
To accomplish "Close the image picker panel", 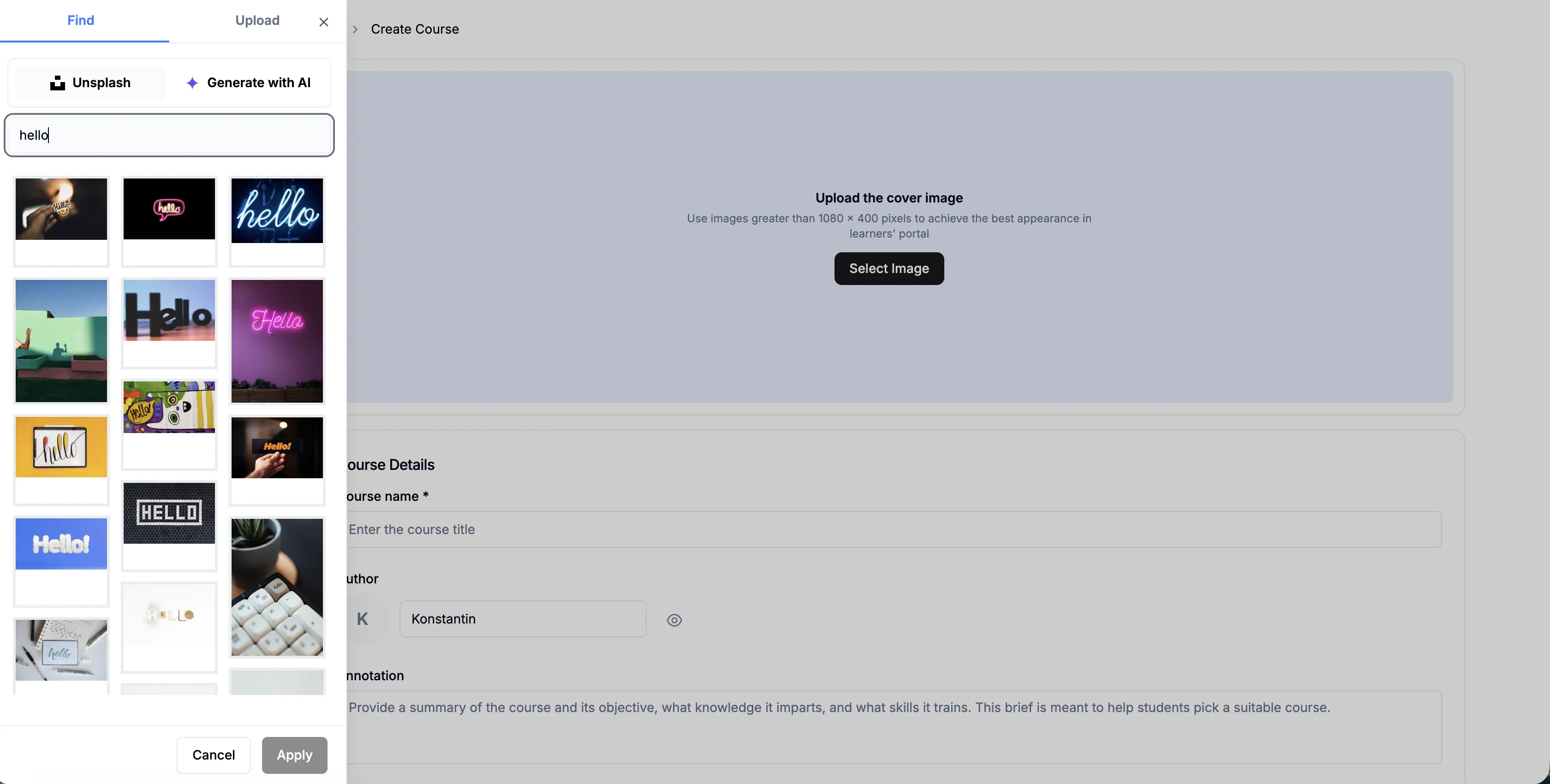I will click(324, 22).
